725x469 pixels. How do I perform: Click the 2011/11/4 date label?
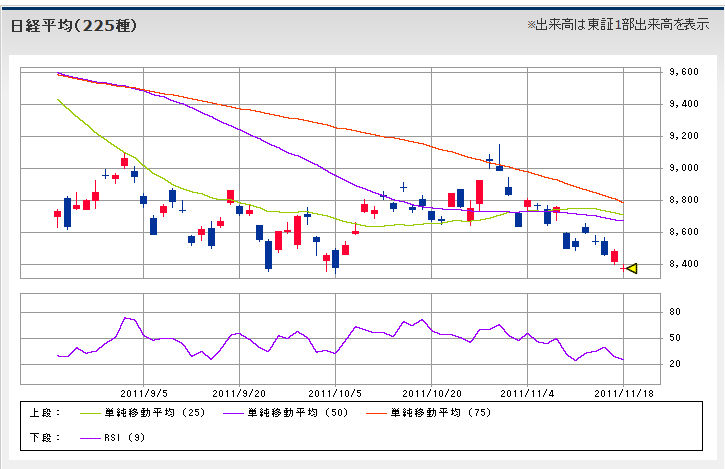527,394
